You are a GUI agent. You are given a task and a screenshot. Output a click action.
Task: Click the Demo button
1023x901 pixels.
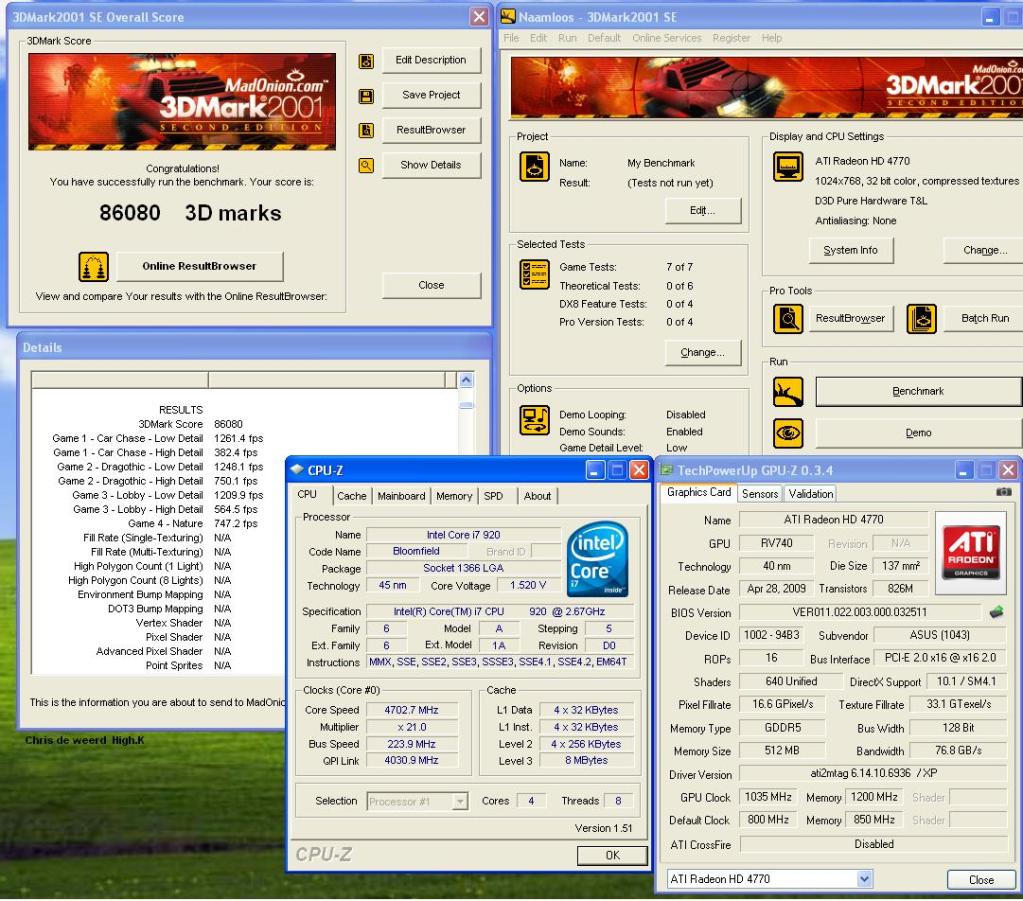918,433
